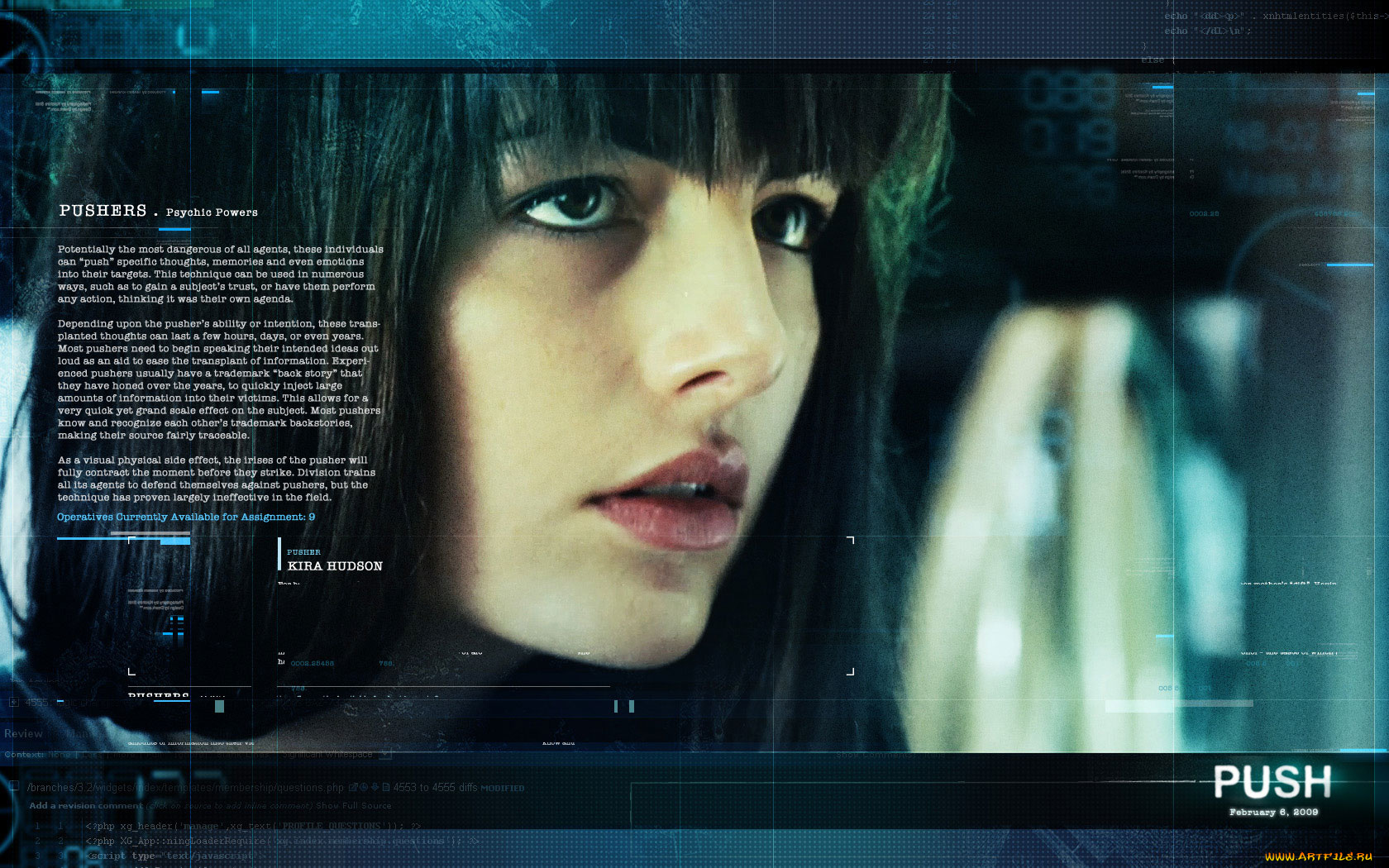Click the external-link icon after questions.php path
Screen dimensions: 1389x868
pyautogui.click(x=353, y=788)
